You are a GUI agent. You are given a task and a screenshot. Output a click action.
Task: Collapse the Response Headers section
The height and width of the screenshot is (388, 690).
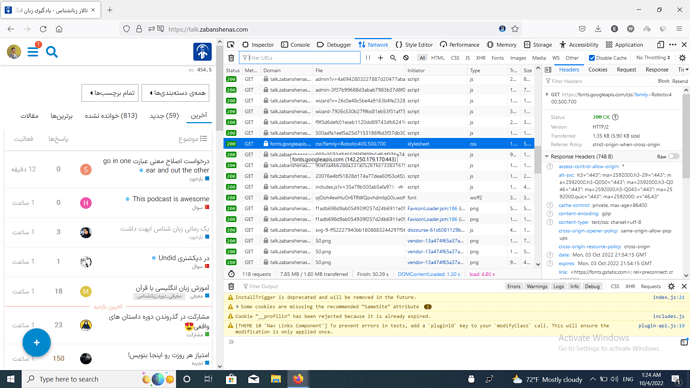click(547, 157)
